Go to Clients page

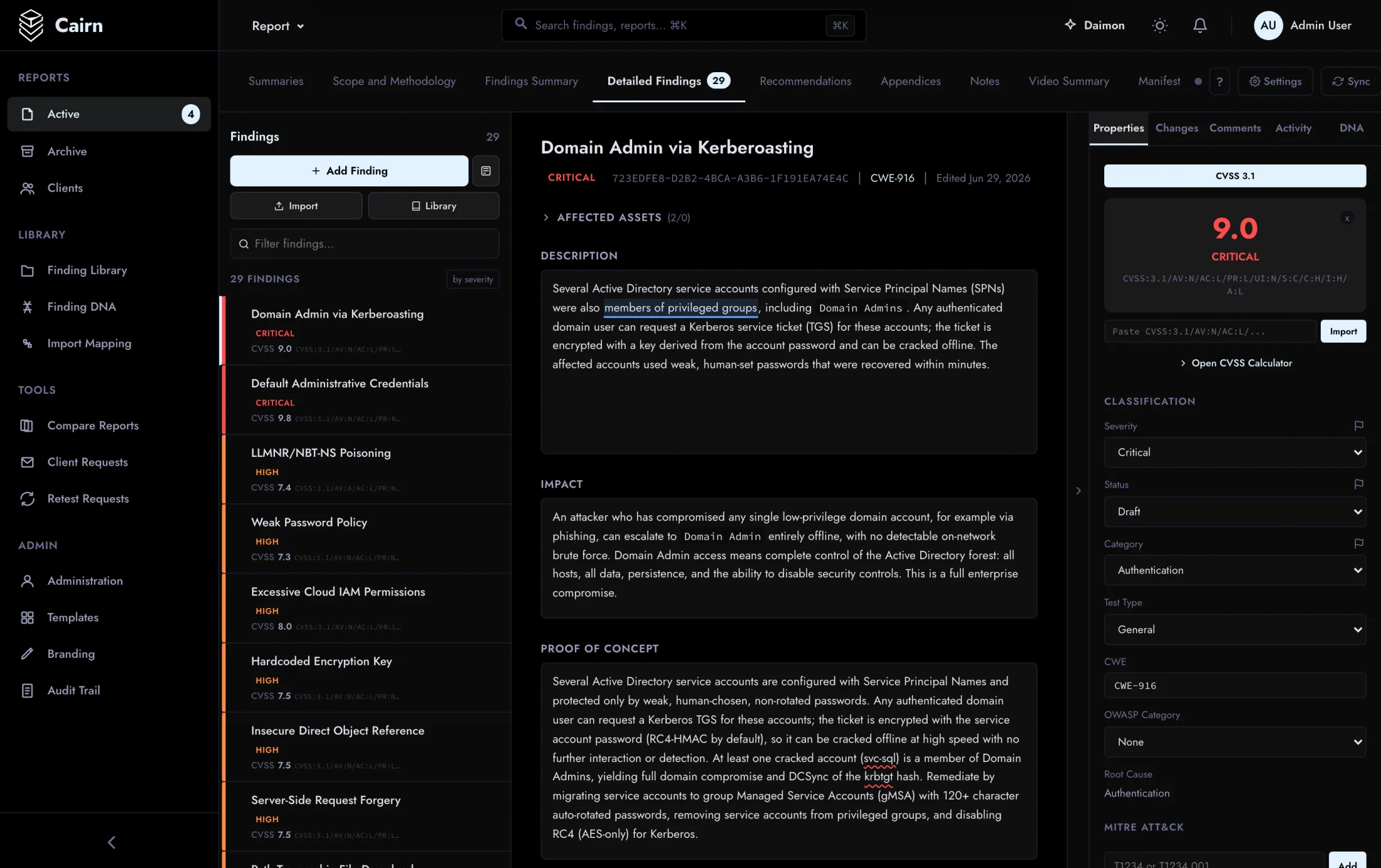pyautogui.click(x=109, y=188)
